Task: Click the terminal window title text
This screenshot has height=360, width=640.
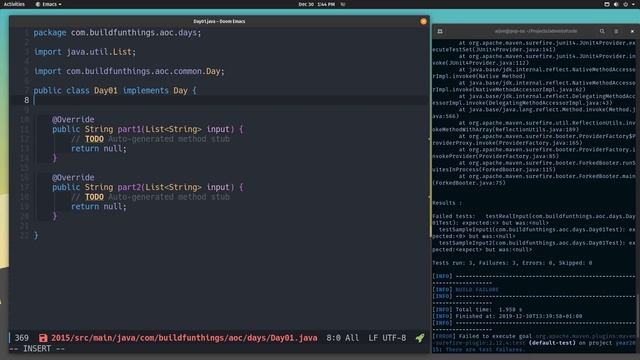Action: click(x=536, y=31)
